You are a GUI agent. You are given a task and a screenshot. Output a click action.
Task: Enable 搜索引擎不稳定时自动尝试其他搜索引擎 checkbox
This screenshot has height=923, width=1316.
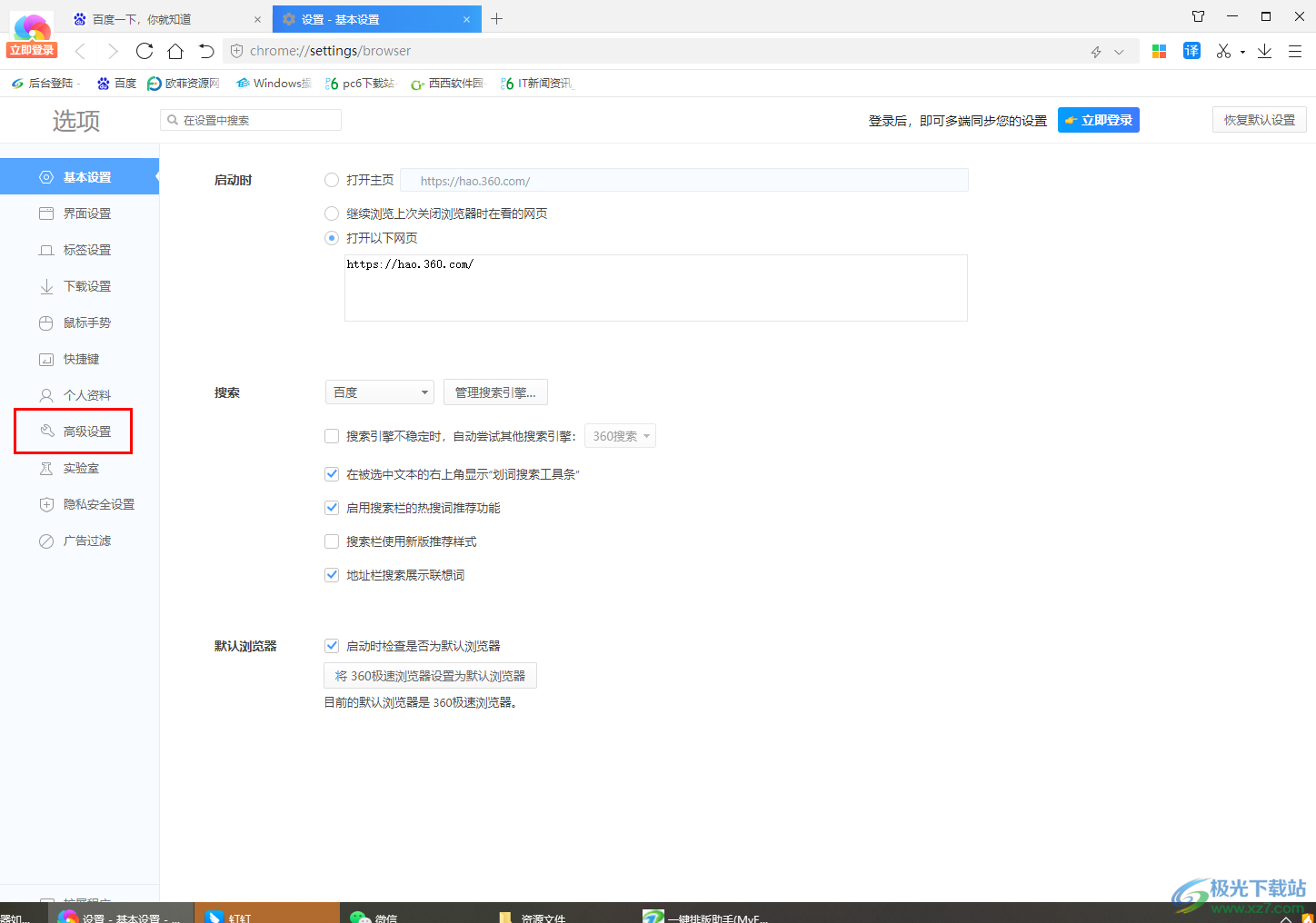(332, 436)
